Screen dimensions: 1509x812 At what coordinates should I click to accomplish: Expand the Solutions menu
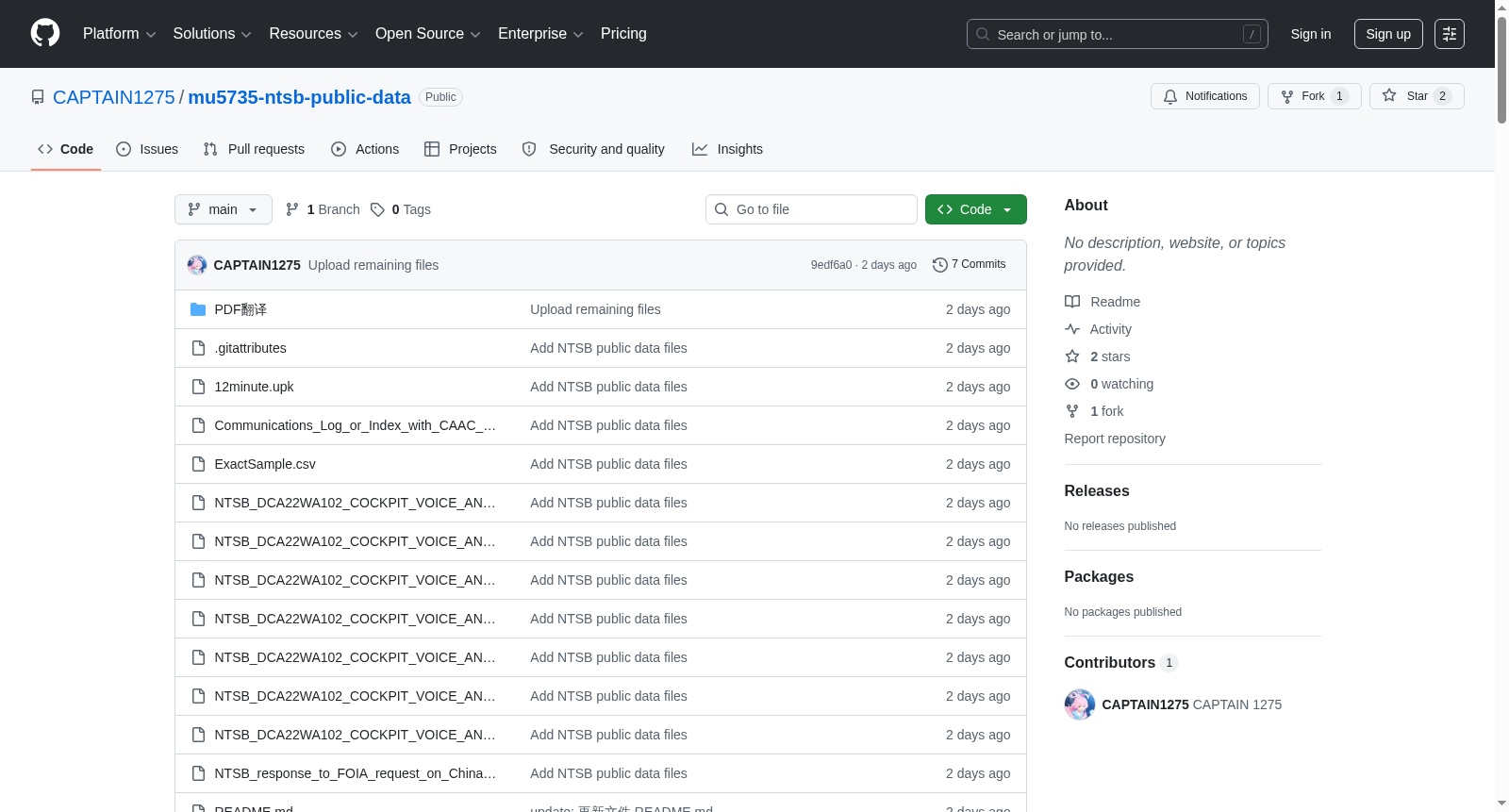212,34
